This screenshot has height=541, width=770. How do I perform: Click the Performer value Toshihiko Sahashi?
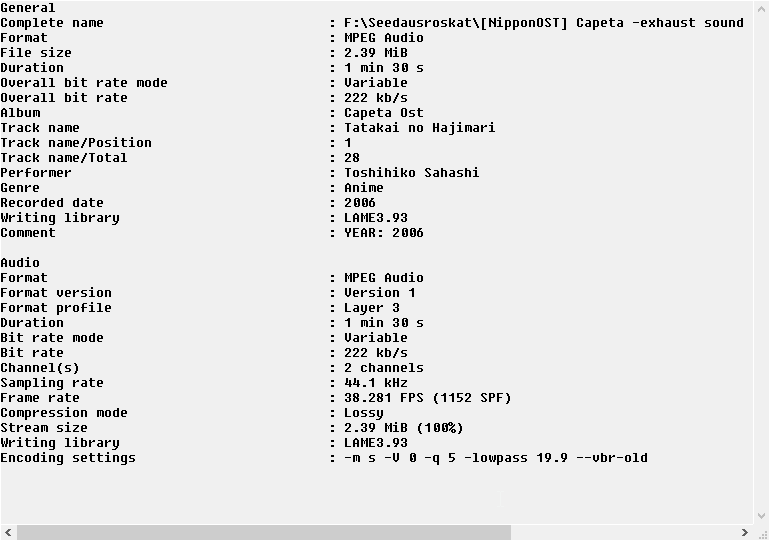point(411,173)
